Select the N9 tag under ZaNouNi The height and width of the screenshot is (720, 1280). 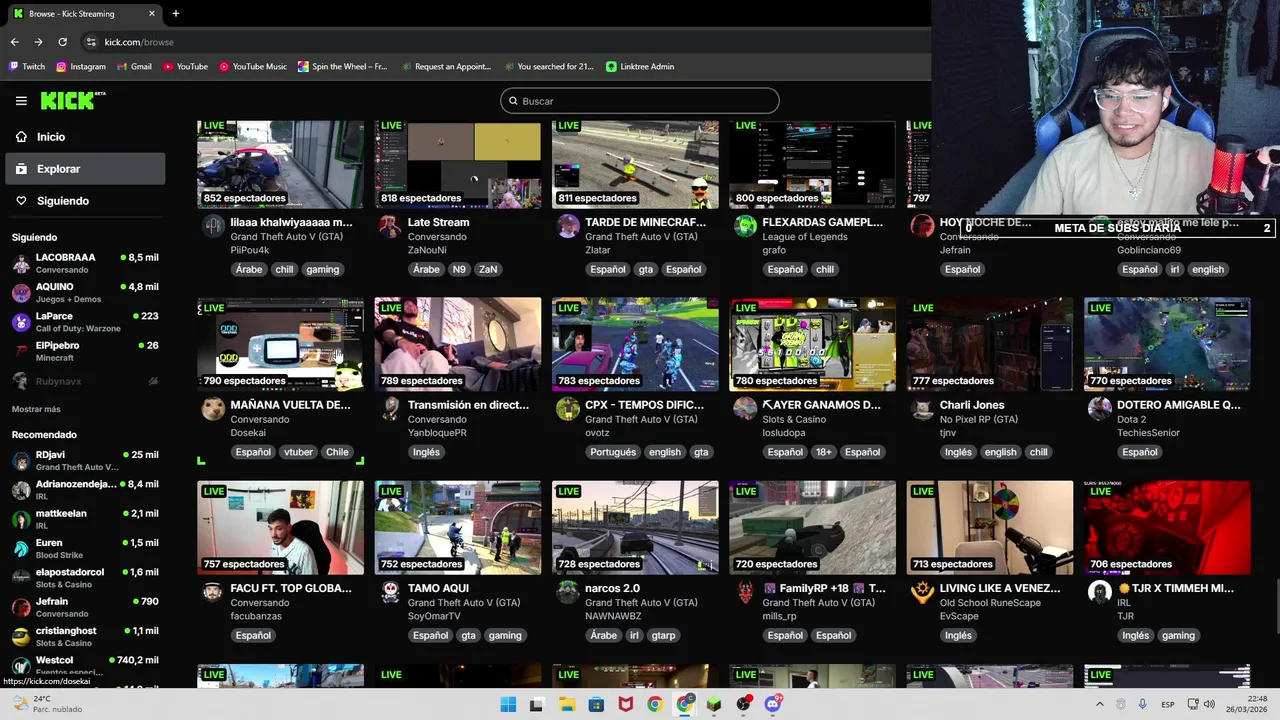[459, 269]
